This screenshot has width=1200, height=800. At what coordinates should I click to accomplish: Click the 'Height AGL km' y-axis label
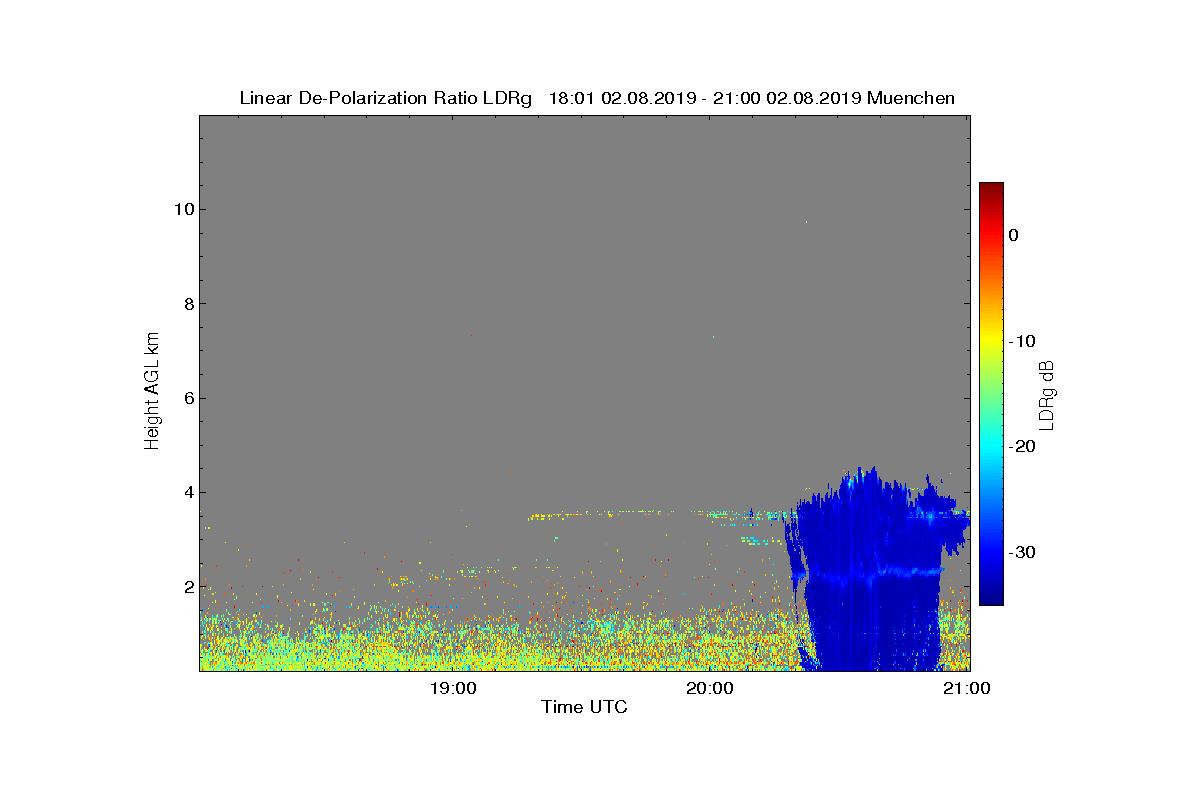(152, 391)
